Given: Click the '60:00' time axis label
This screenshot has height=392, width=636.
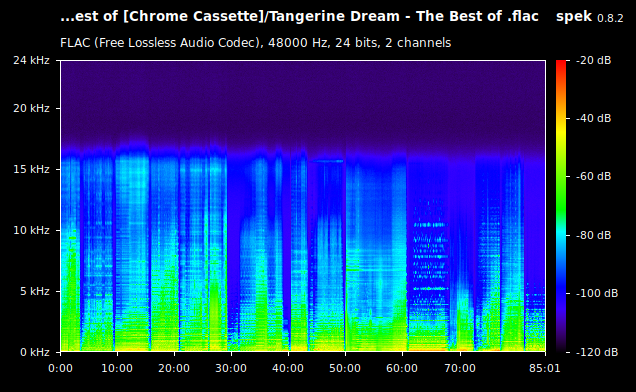Looking at the screenshot, I should coord(402,368).
